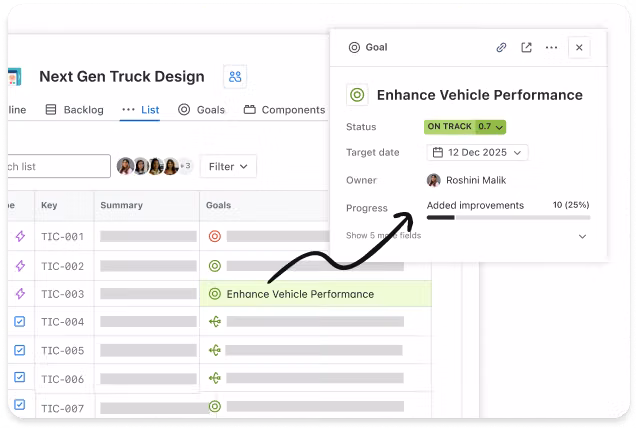Copy goal link using the link icon
636x428 pixels.
[501, 47]
